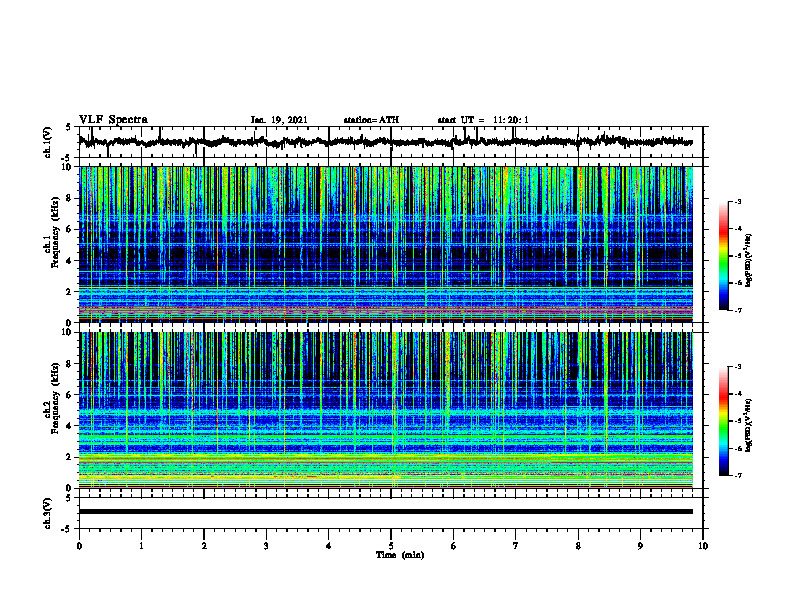Select the ch.1 spectrogram color bar

pos(723,255)
